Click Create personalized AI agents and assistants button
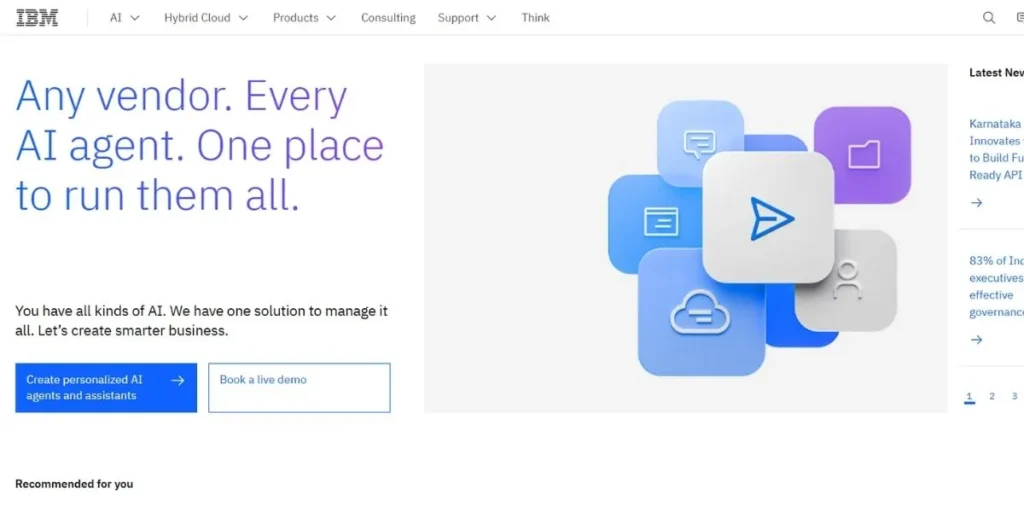 [x=105, y=387]
